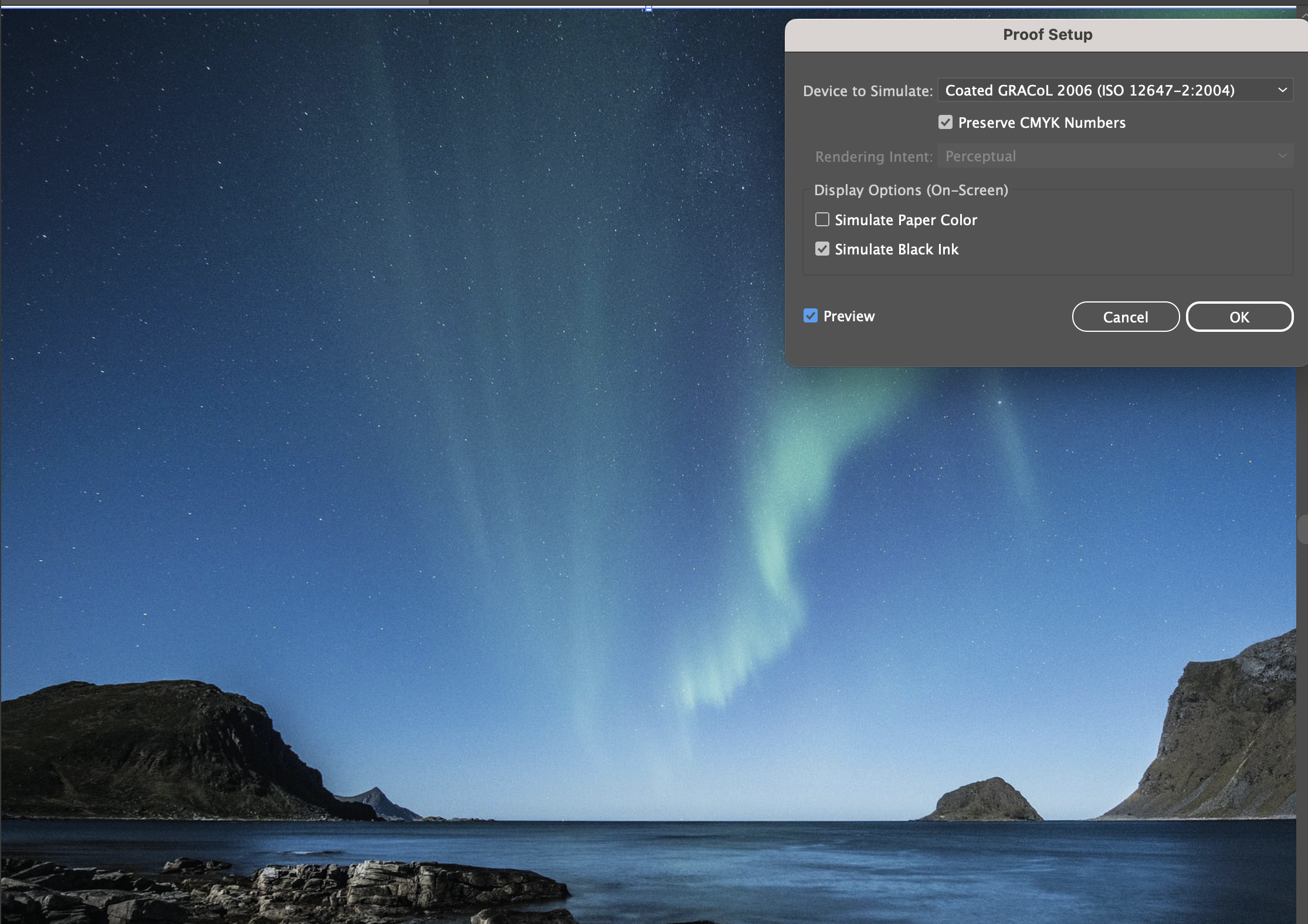Click the Proof Setup dialog title bar

(1048, 35)
